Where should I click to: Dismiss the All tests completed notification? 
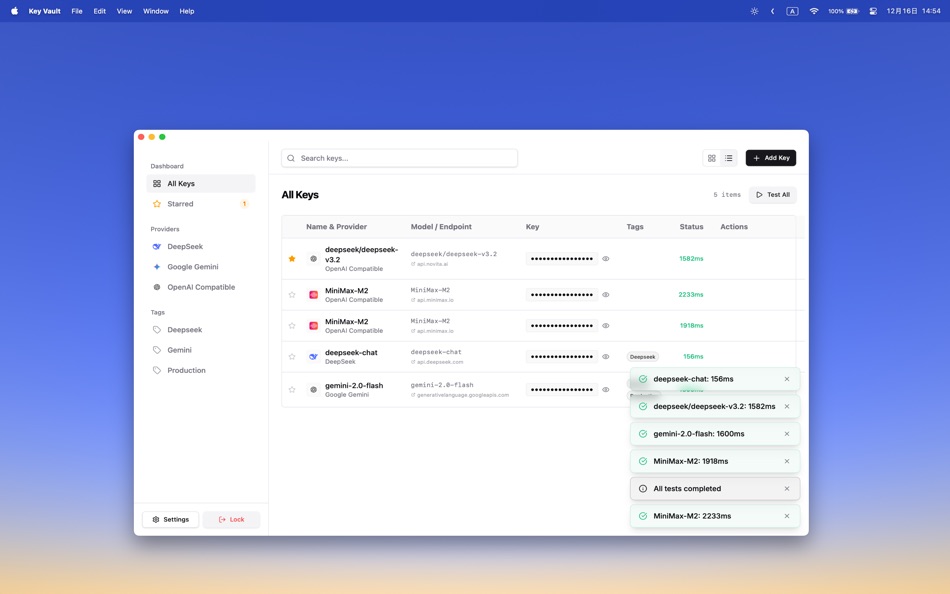787,489
